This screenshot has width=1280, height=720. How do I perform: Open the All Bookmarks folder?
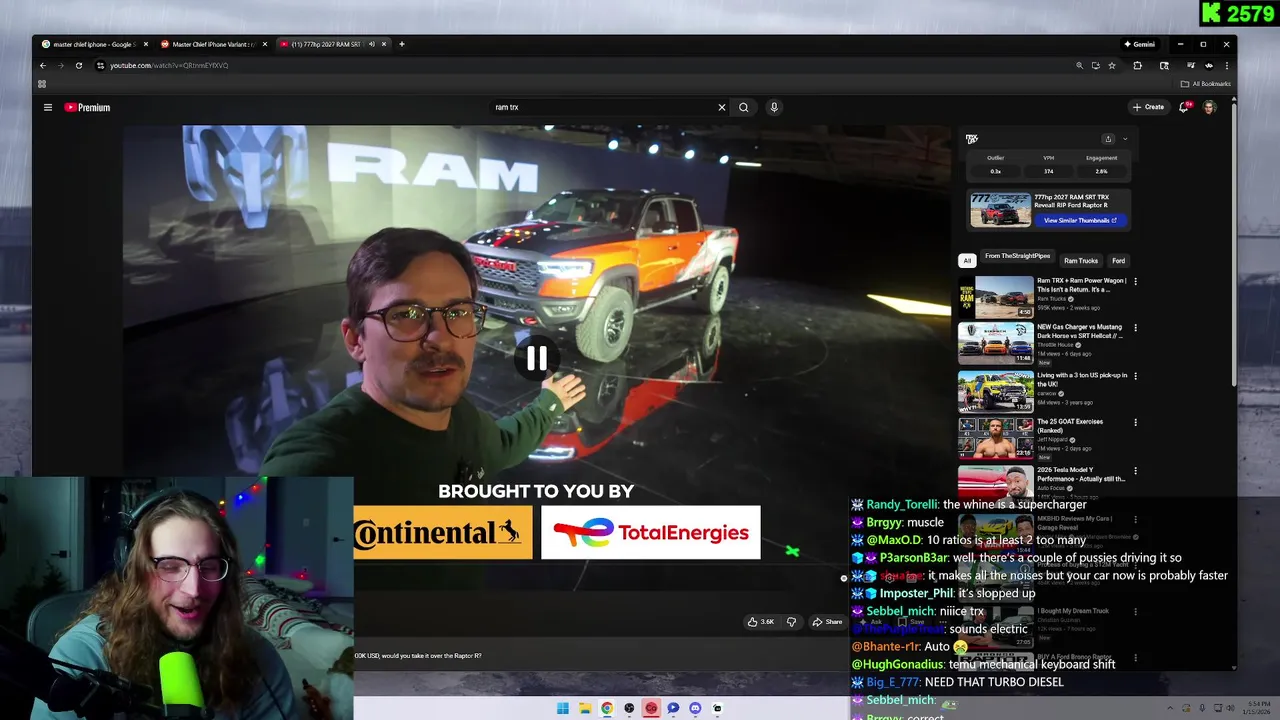click(x=1206, y=84)
